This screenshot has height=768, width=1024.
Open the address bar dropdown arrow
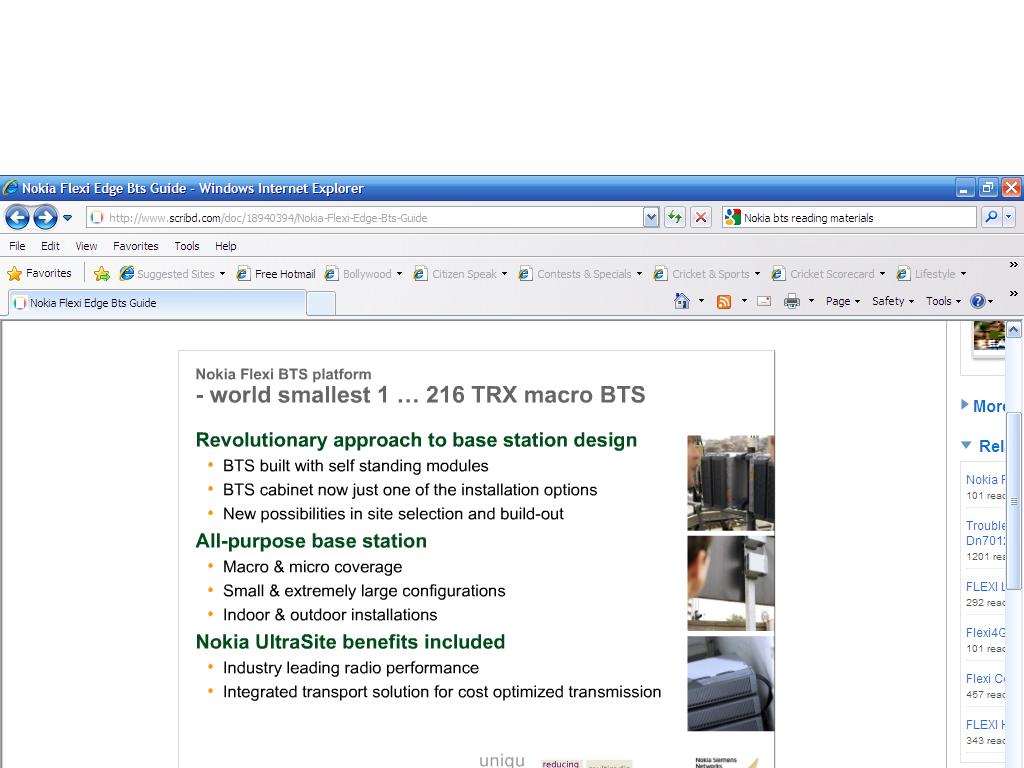point(651,217)
